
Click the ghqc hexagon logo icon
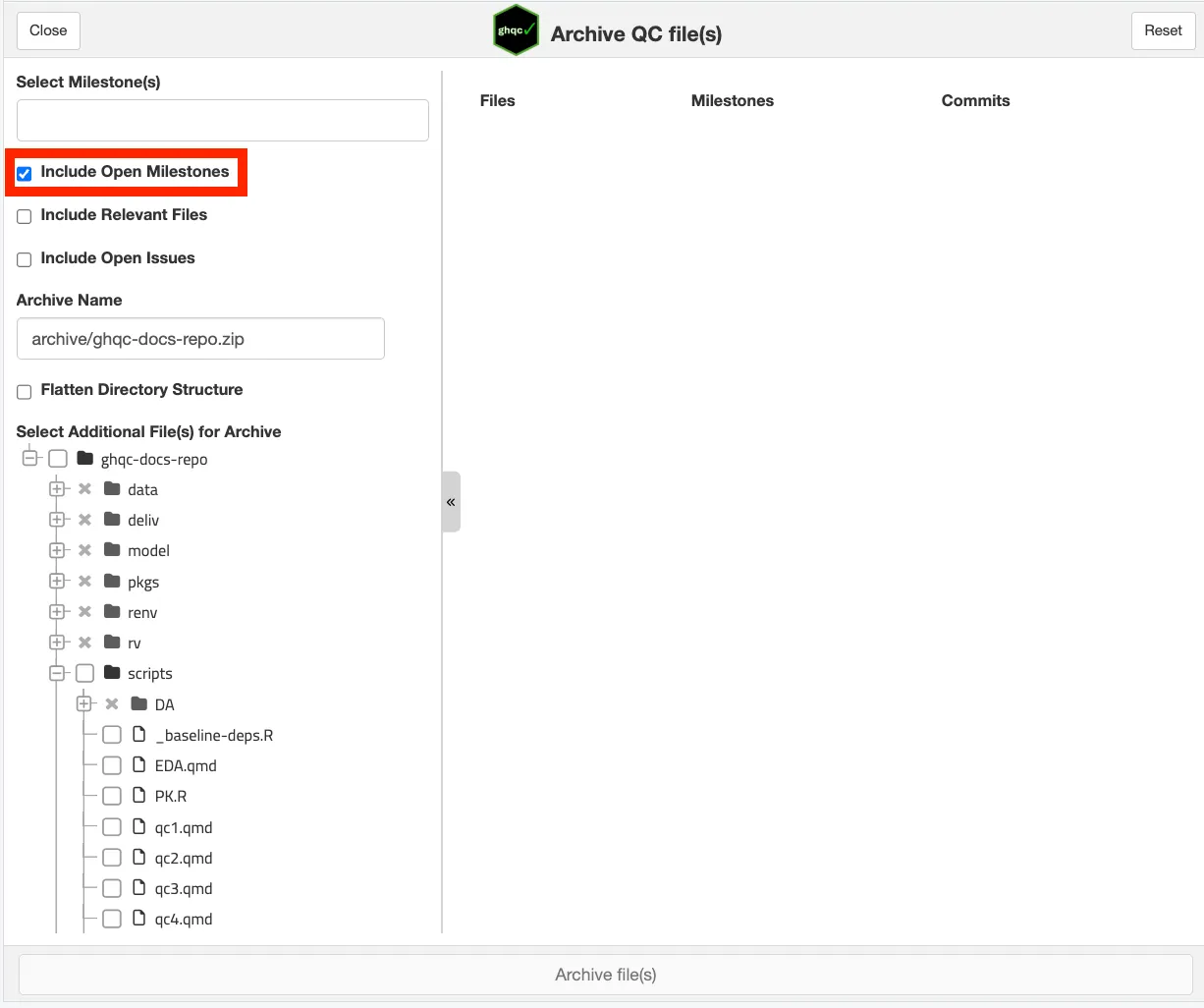coord(516,31)
